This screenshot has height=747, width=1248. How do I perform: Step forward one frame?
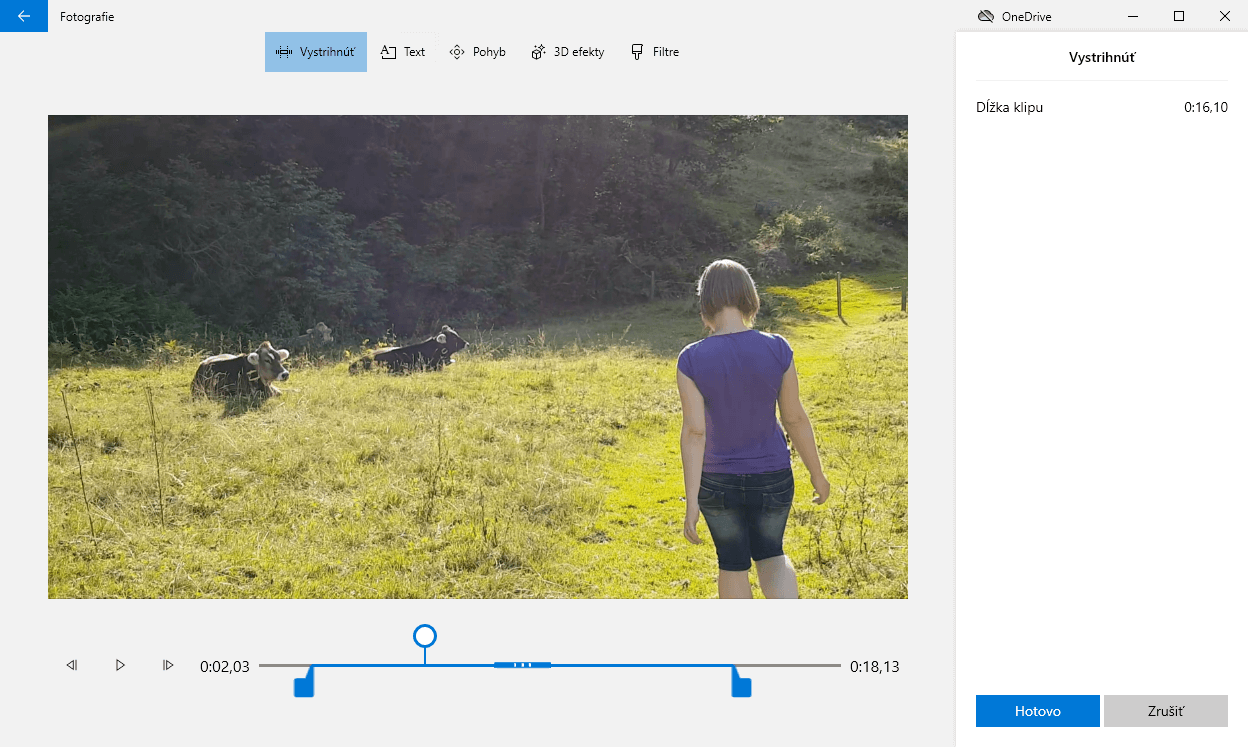pos(168,665)
